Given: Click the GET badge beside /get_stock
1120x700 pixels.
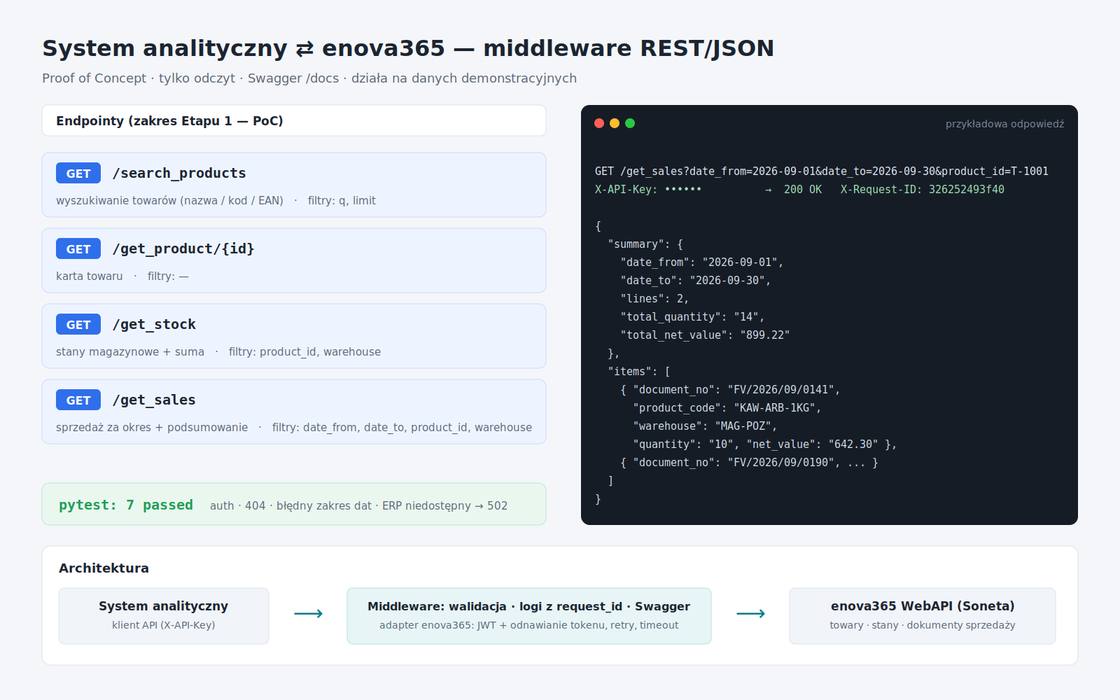Looking at the screenshot, I should (x=79, y=324).
